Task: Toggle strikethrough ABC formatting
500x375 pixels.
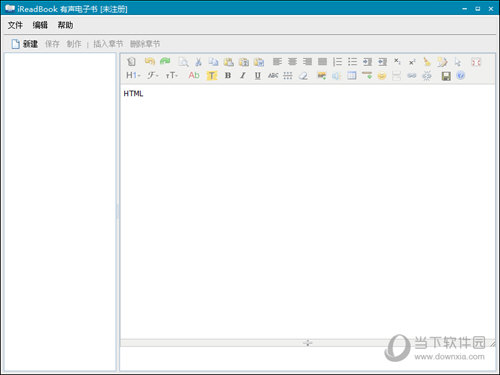Action: coord(273,76)
